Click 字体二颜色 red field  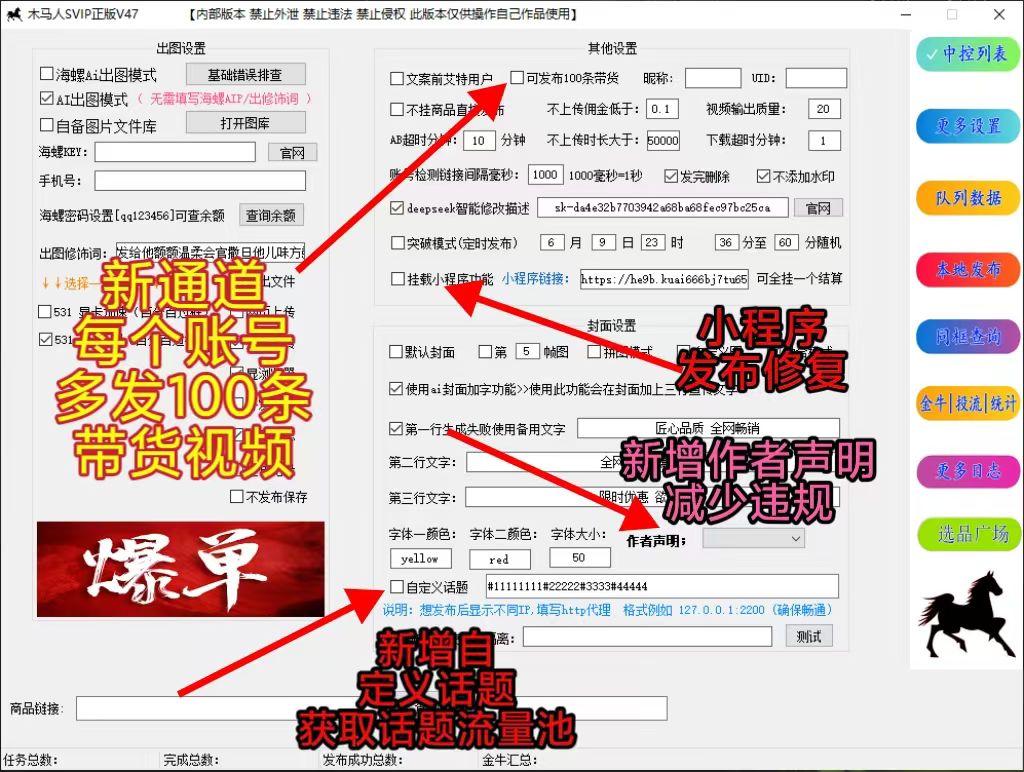(x=500, y=559)
